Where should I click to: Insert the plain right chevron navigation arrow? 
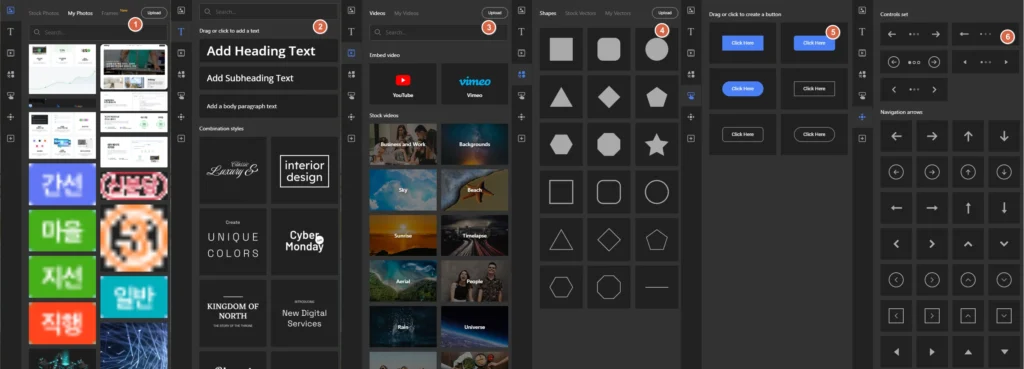933,244
